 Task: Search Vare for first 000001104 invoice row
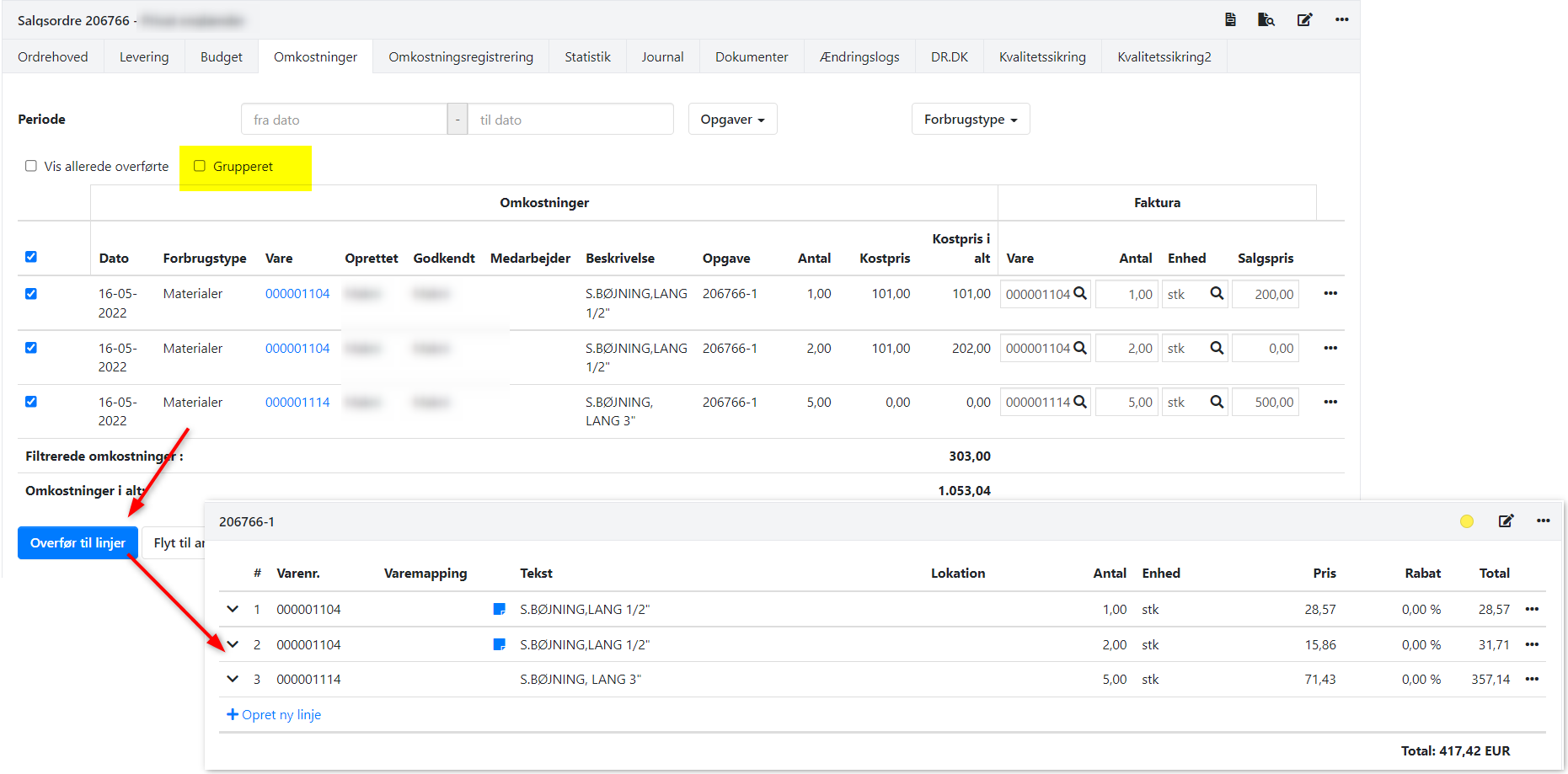(1080, 294)
